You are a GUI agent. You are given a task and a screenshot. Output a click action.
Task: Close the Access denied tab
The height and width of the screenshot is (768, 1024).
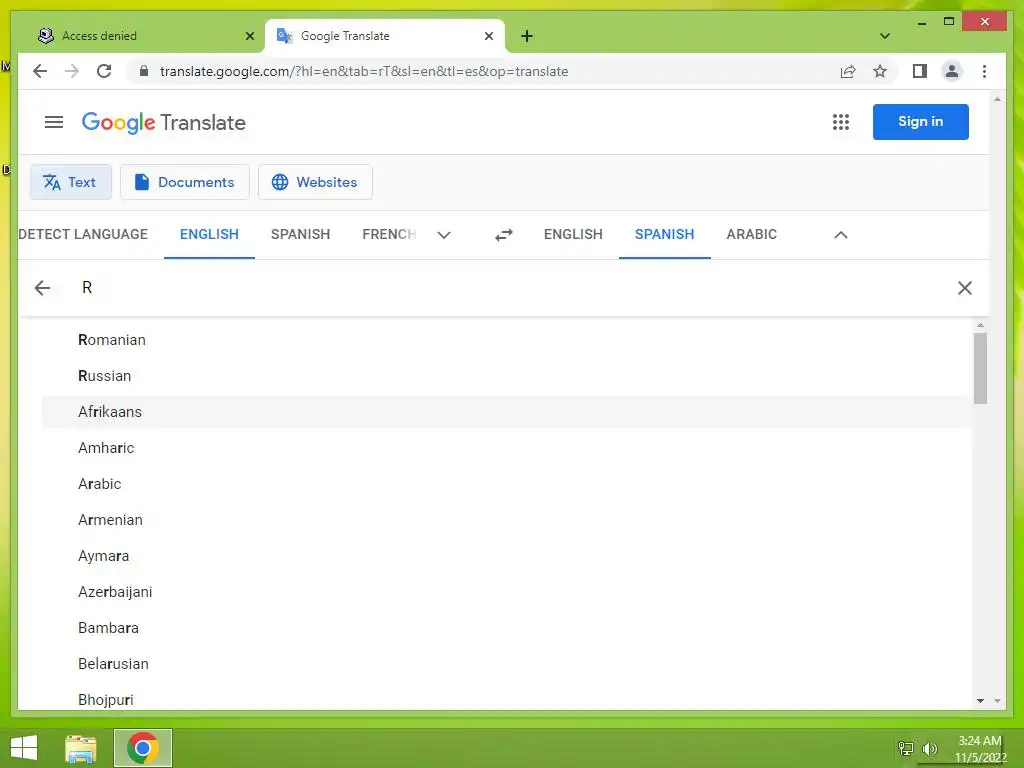(x=249, y=36)
